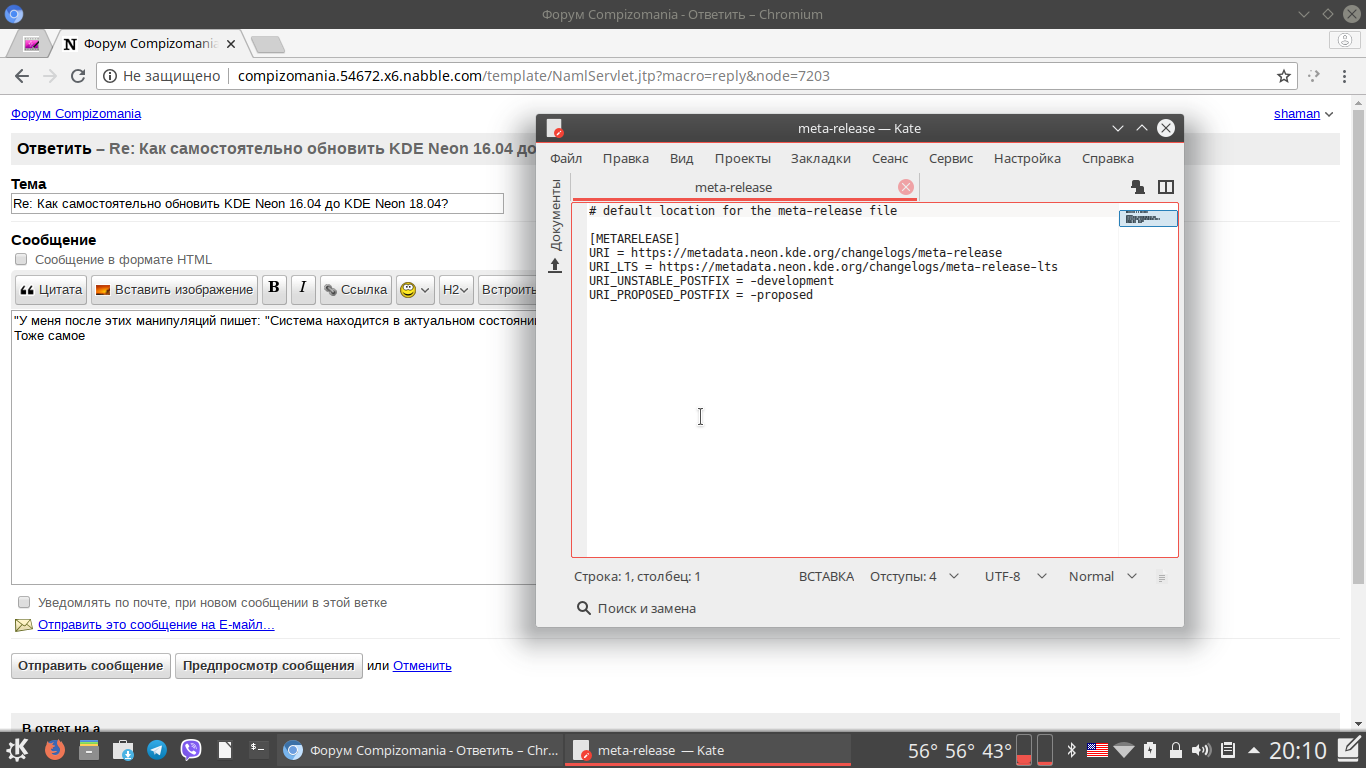Toggle bold formatting in message editor
Image resolution: width=1366 pixels, height=768 pixels.
click(274, 289)
